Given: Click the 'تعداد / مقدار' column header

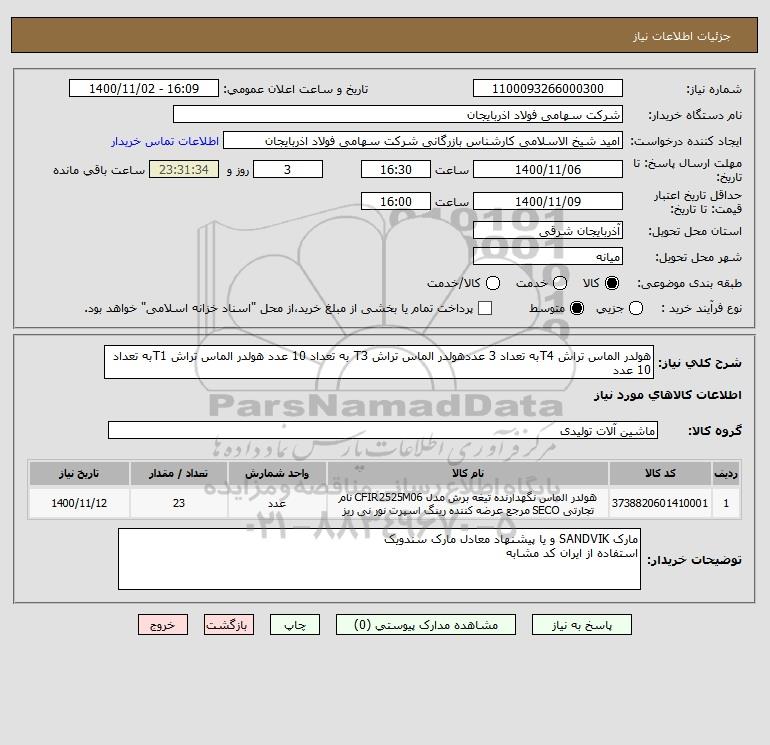Looking at the screenshot, I should tap(179, 473).
